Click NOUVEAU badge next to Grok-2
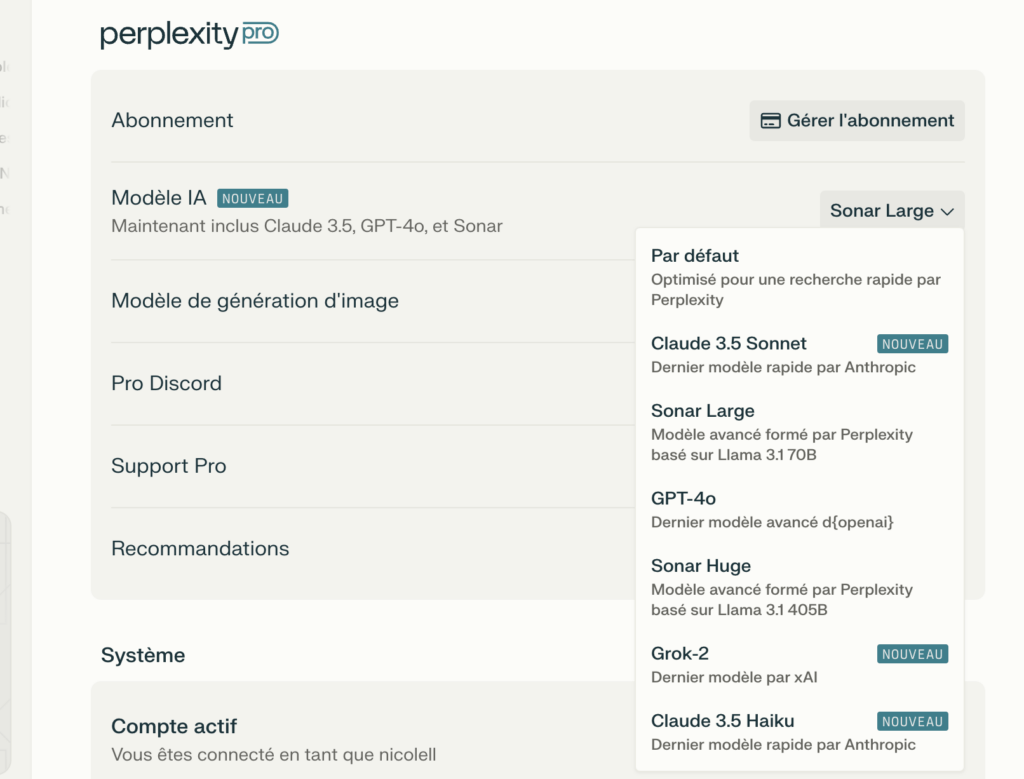 [x=912, y=654]
